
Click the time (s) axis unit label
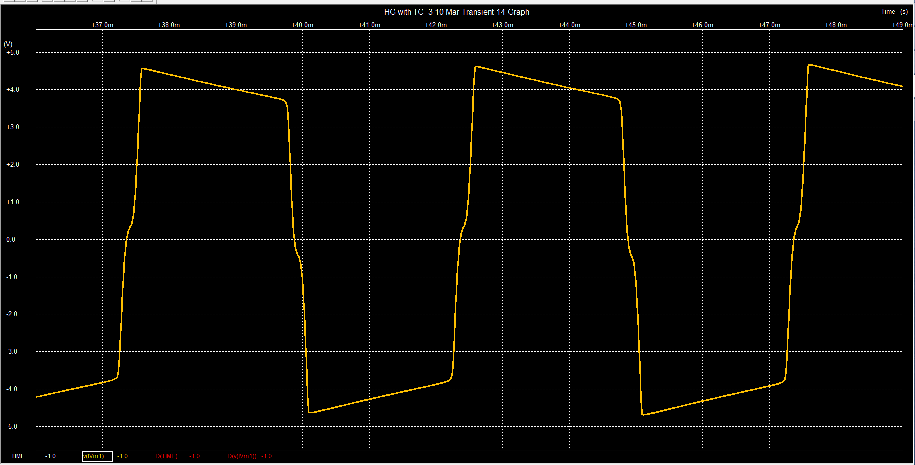click(895, 11)
